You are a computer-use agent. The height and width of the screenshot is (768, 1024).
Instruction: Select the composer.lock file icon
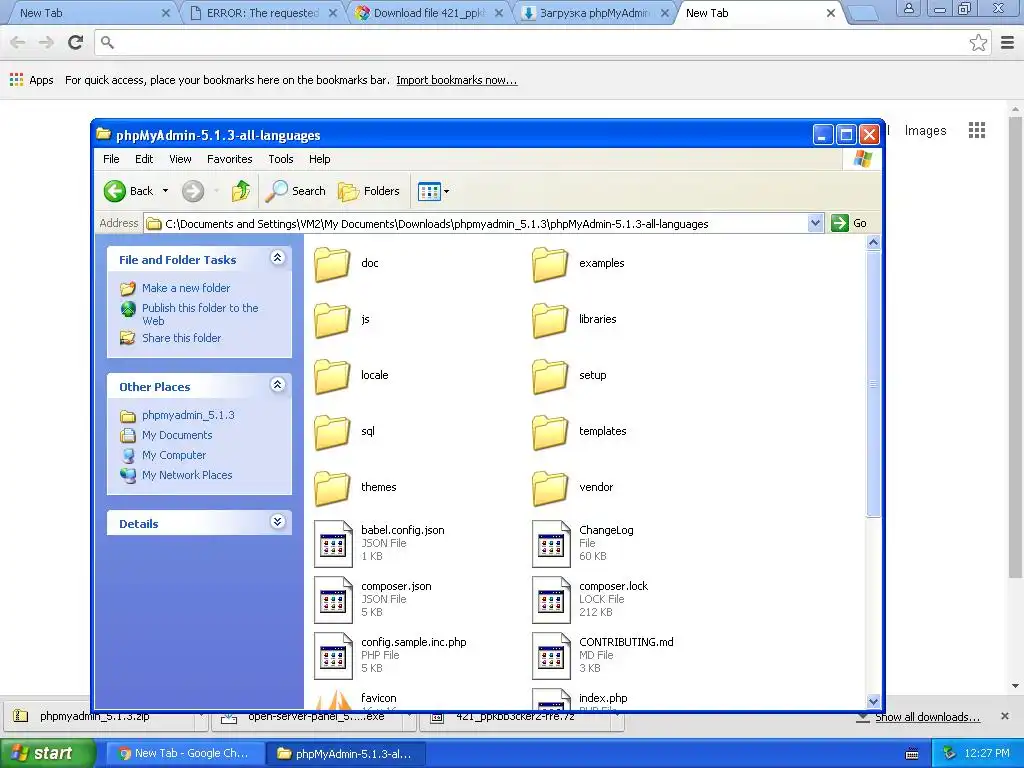pyautogui.click(x=551, y=600)
